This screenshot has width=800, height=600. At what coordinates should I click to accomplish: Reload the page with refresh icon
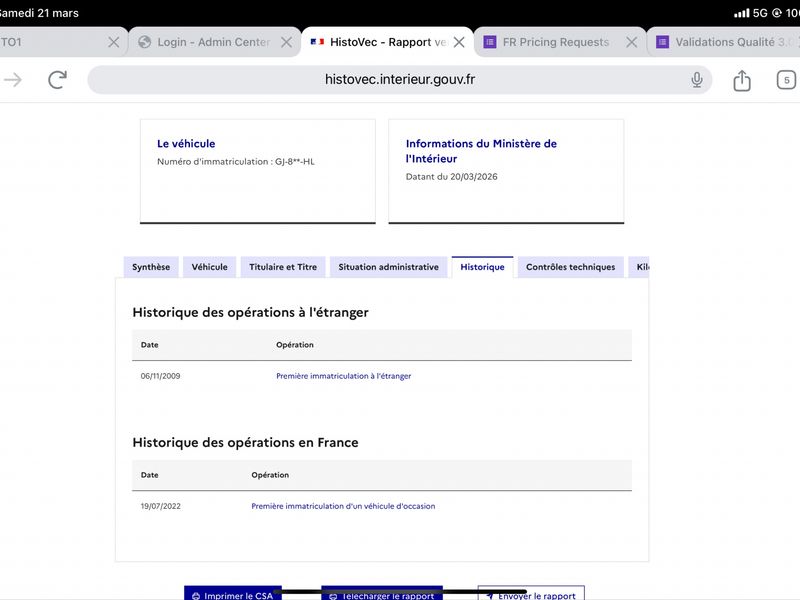[x=57, y=80]
